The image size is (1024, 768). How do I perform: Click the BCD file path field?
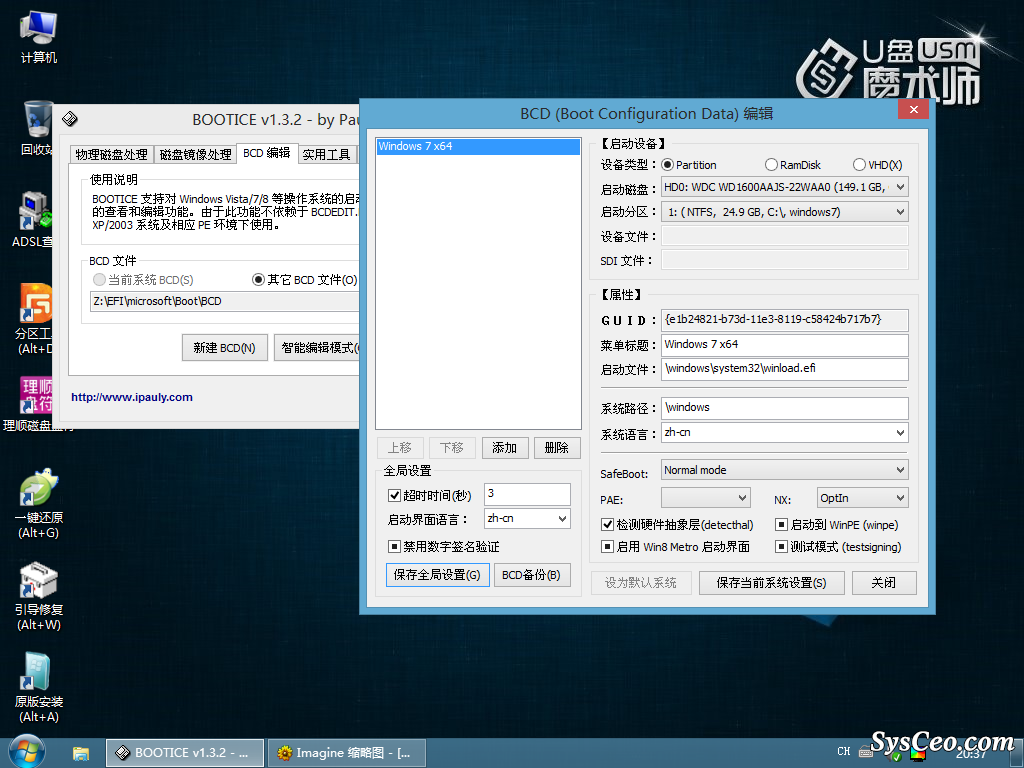pyautogui.click(x=224, y=301)
